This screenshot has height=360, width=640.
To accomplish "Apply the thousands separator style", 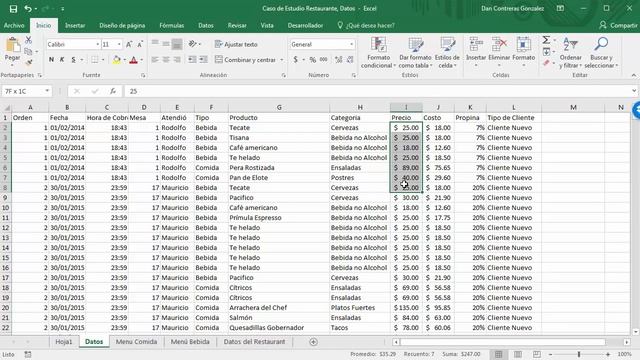I will (x=324, y=60).
